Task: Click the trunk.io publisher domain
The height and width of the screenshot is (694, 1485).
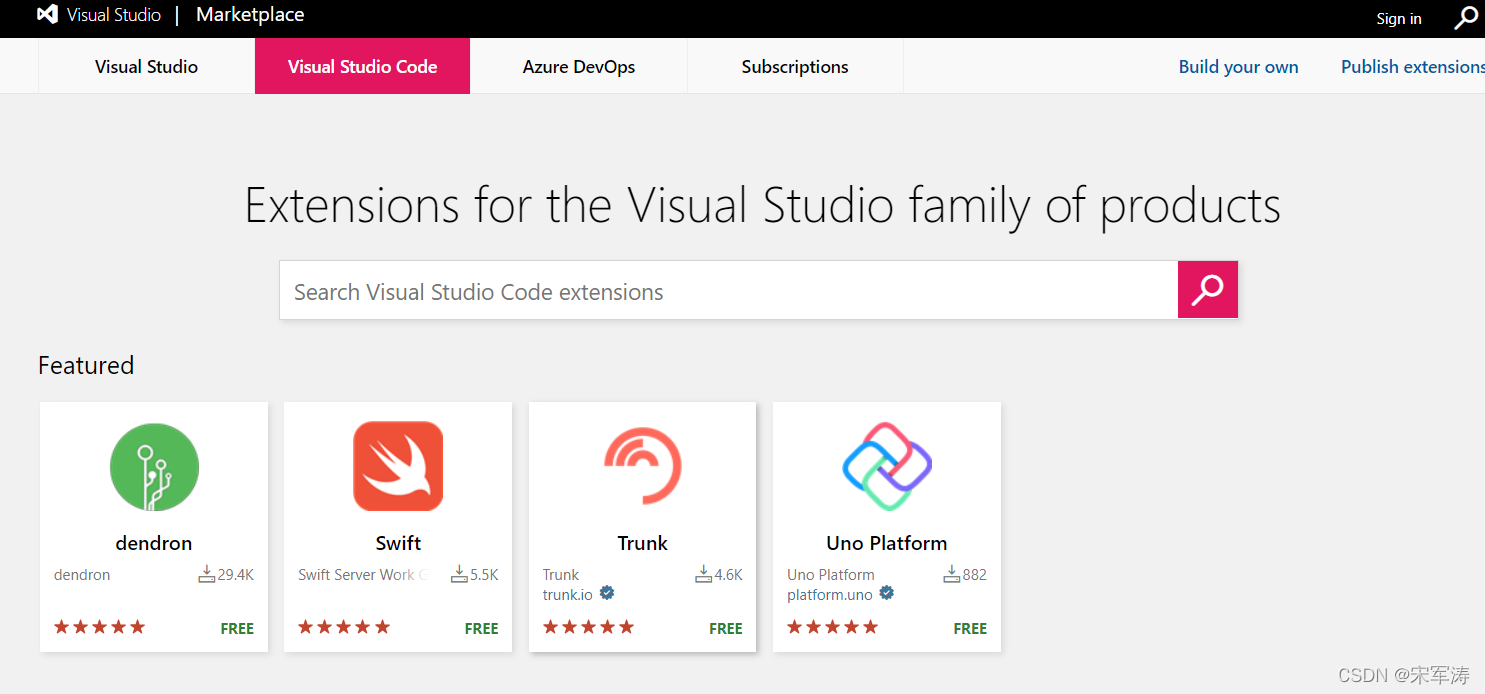Action: [568, 594]
